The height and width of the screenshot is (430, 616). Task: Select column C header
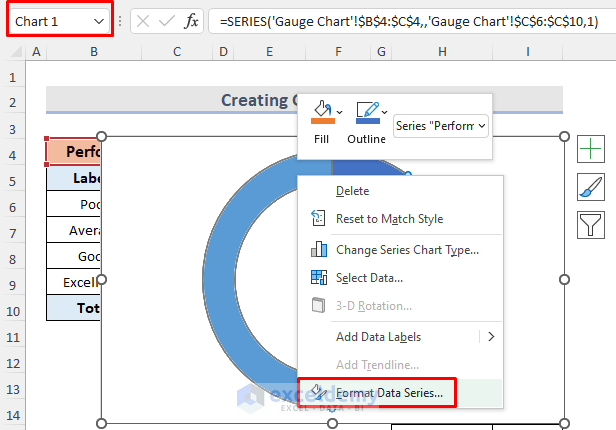pyautogui.click(x=177, y=51)
